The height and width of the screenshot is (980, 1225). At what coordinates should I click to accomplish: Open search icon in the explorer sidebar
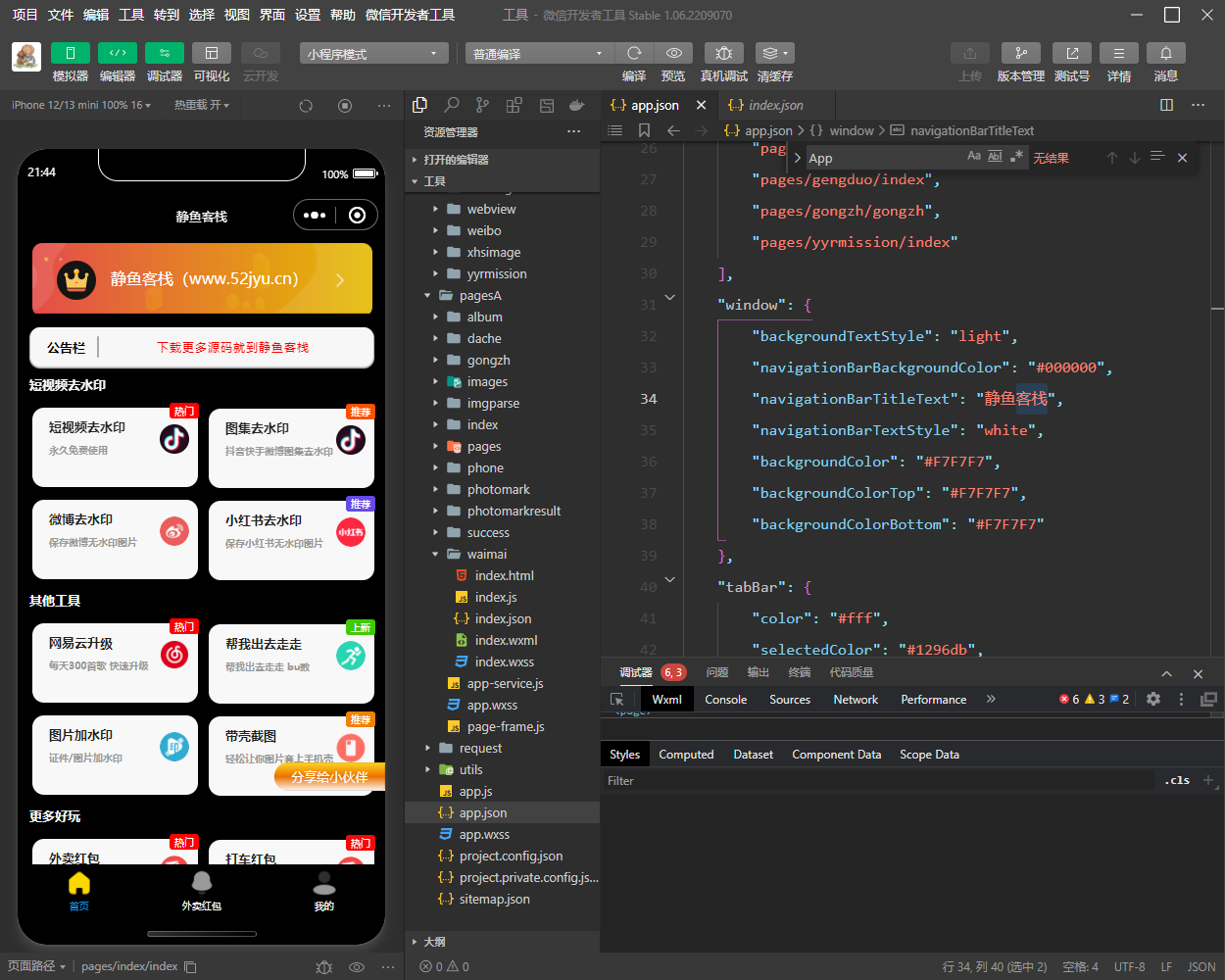pos(451,105)
